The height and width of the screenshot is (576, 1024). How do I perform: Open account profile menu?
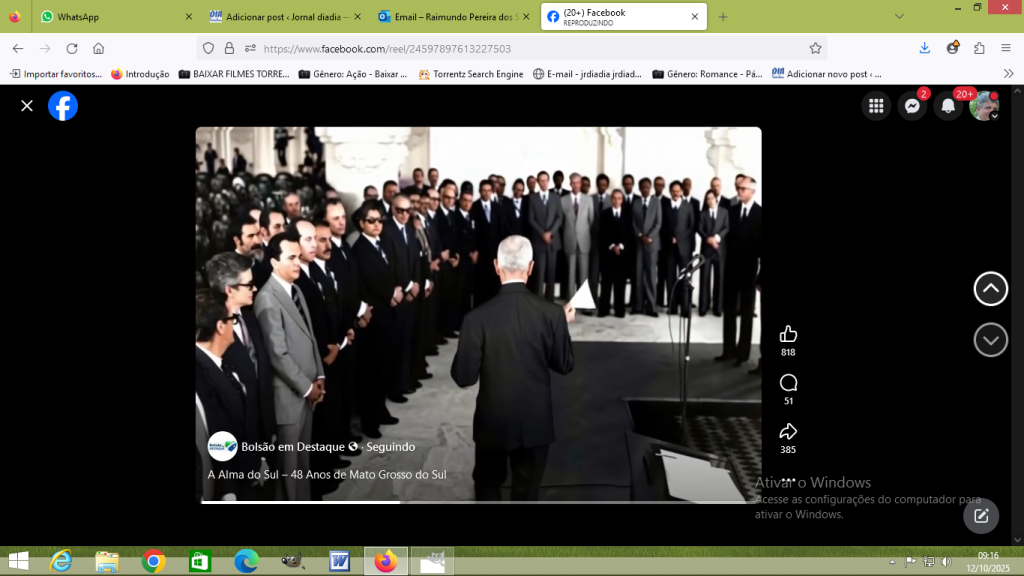pos(984,106)
